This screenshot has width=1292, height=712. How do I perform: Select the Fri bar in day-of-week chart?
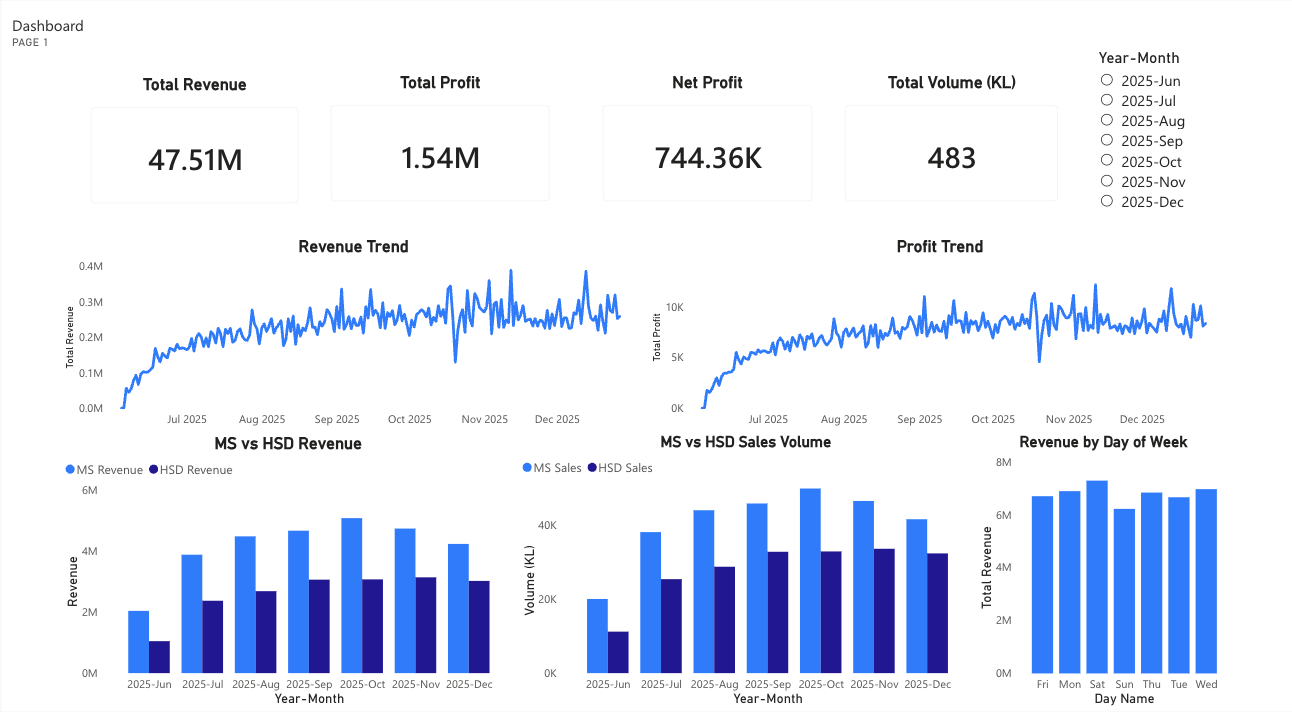[1042, 584]
